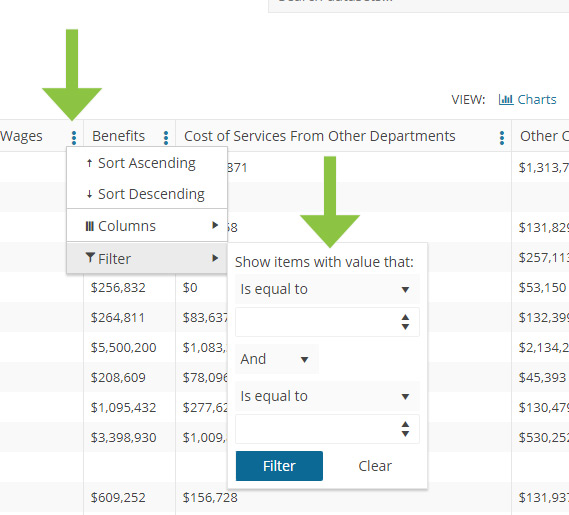Image resolution: width=569 pixels, height=515 pixels.
Task: Open the first "Is equal to" dropdown
Action: pyautogui.click(x=327, y=289)
